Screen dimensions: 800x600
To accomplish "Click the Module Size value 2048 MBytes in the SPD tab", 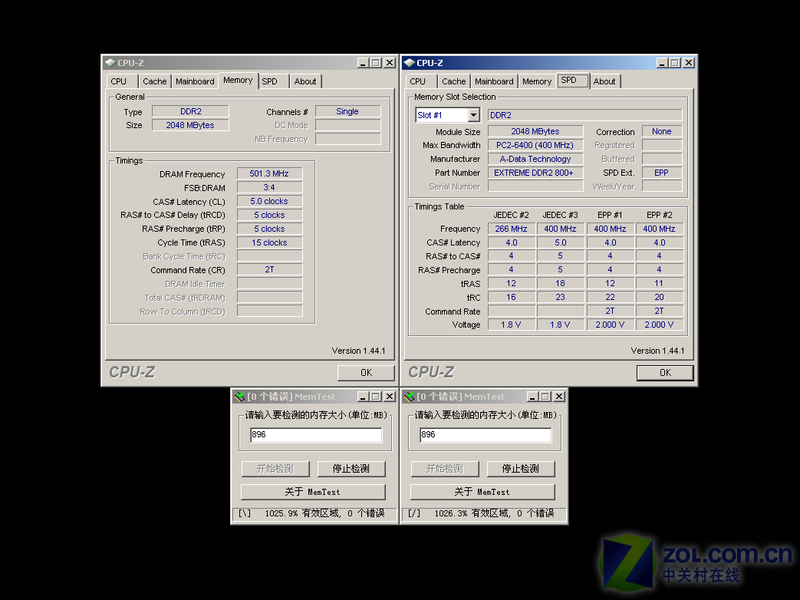I will point(535,132).
